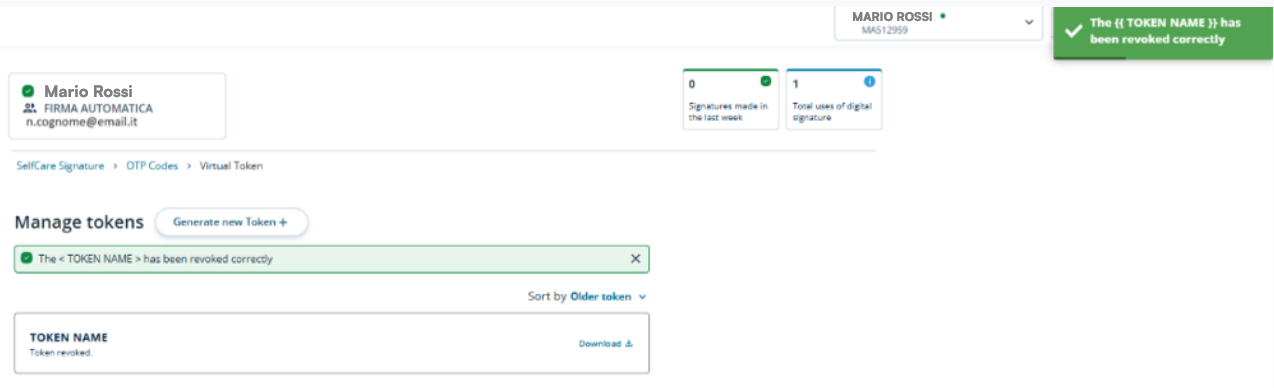Click the green shield icon beside Mario Rossi
This screenshot has height=388, width=1274.
(28, 91)
